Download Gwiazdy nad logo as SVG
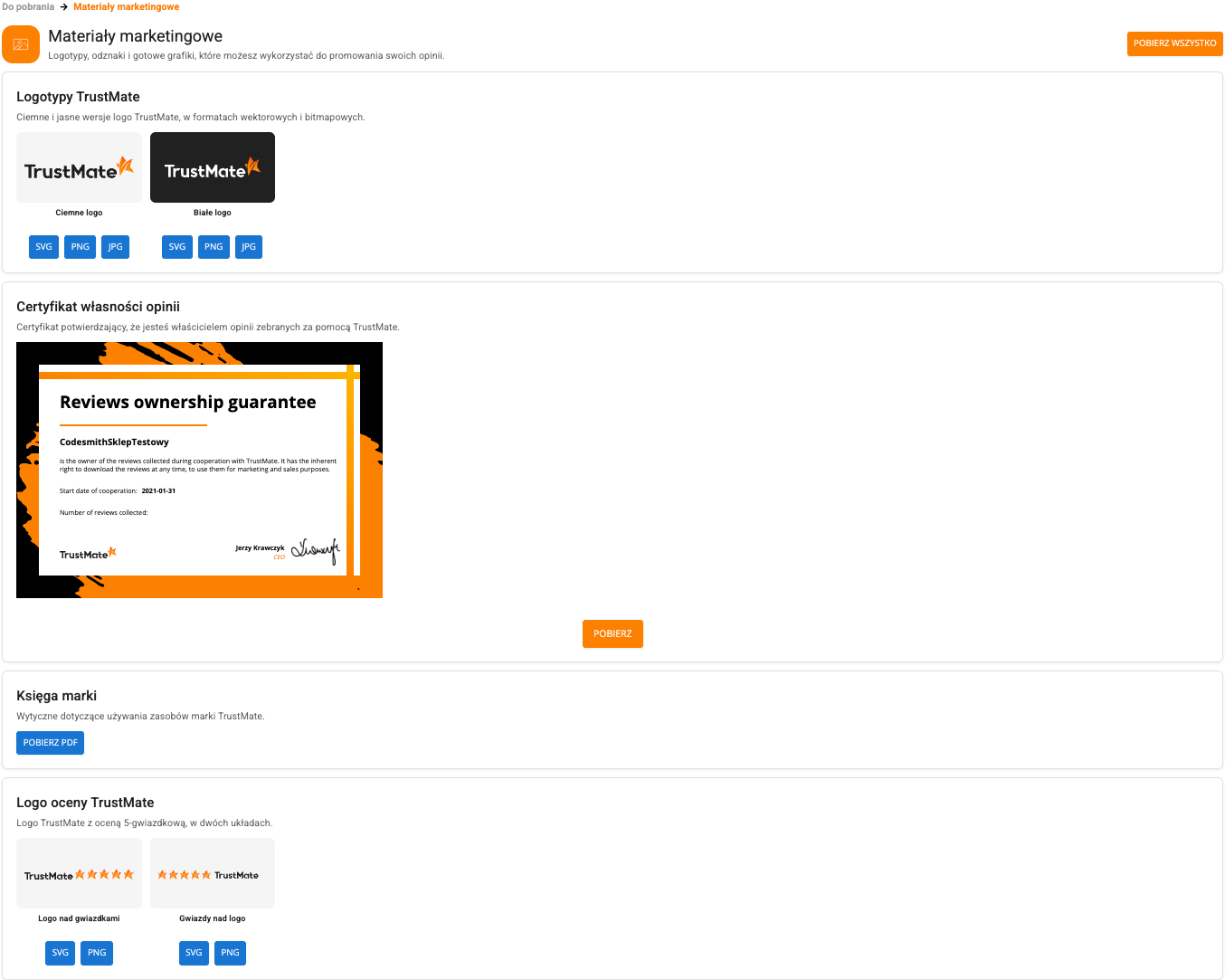Viewport: 1225px width, 980px height. [x=194, y=953]
